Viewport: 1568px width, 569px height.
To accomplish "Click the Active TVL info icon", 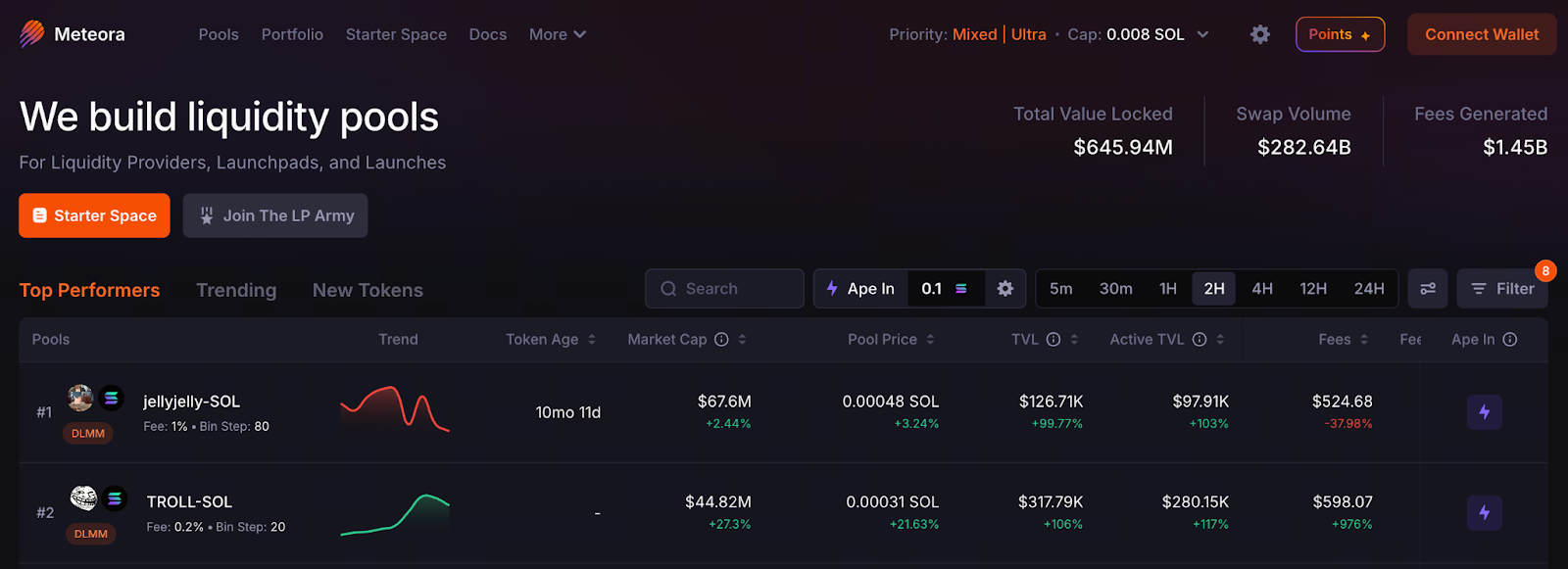I will tap(1200, 340).
